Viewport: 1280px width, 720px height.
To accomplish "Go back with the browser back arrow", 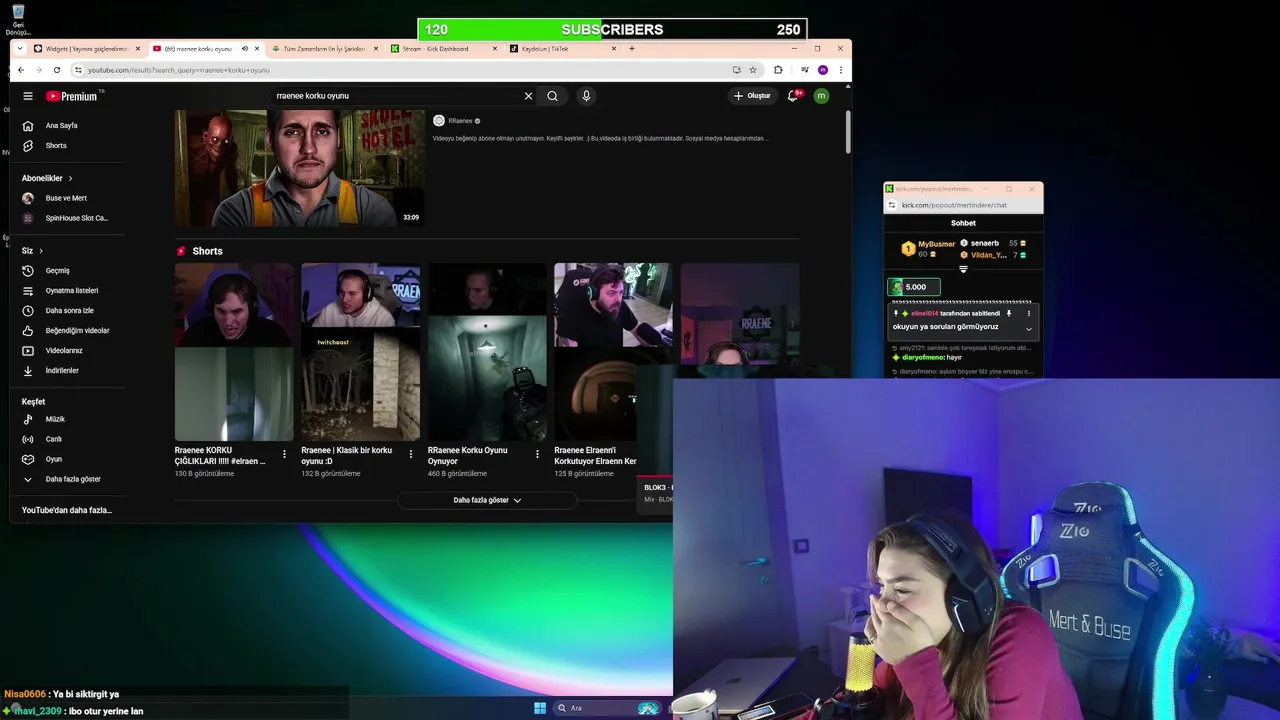I will tap(20, 70).
